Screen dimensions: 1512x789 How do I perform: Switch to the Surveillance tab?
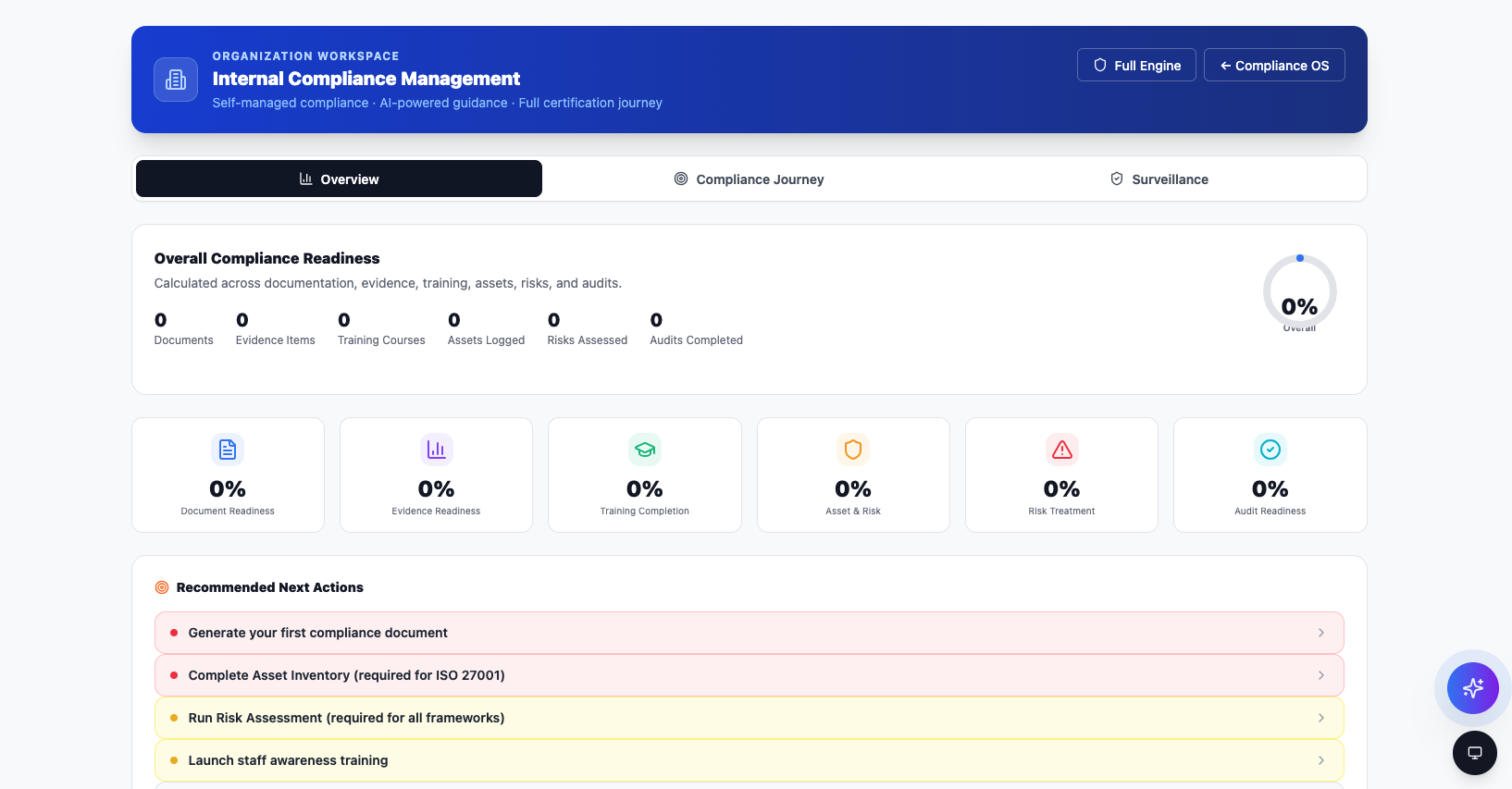pyautogui.click(x=1159, y=179)
